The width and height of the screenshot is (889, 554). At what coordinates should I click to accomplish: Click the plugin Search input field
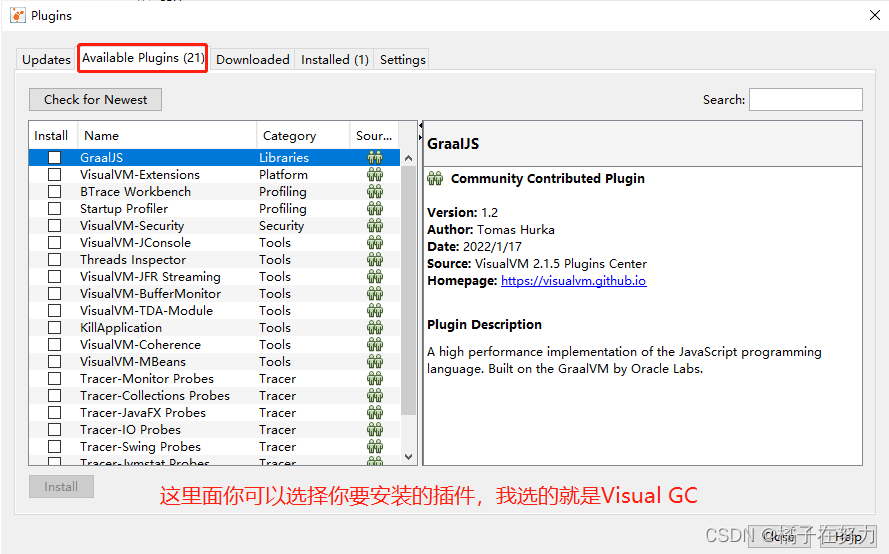click(806, 100)
